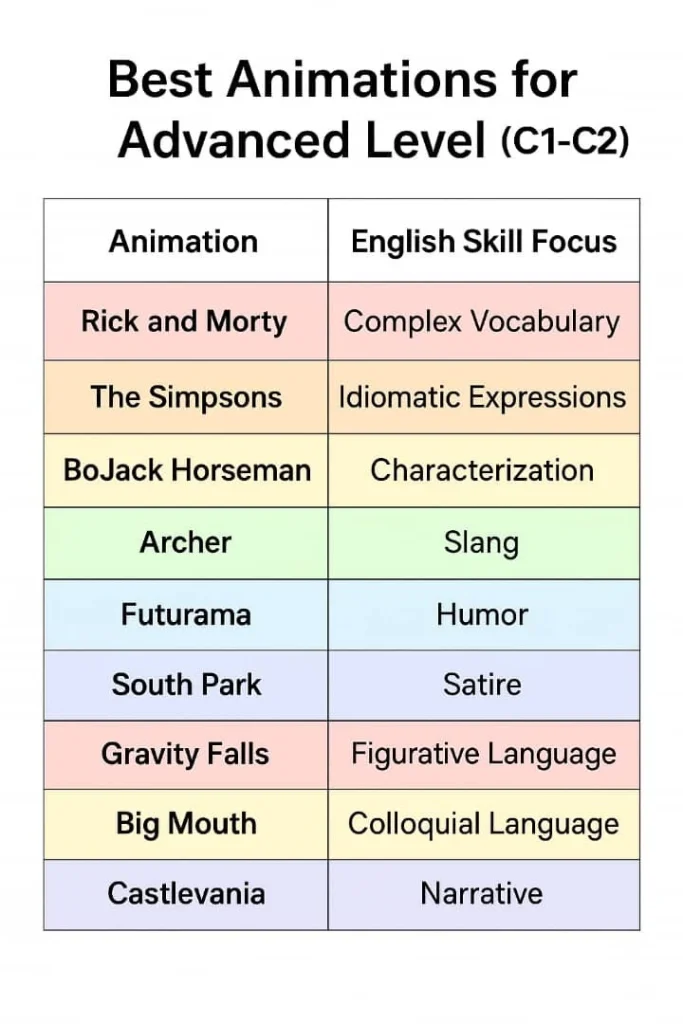Select the 'Futurama' cell
683x1024 pixels.
click(x=185, y=615)
